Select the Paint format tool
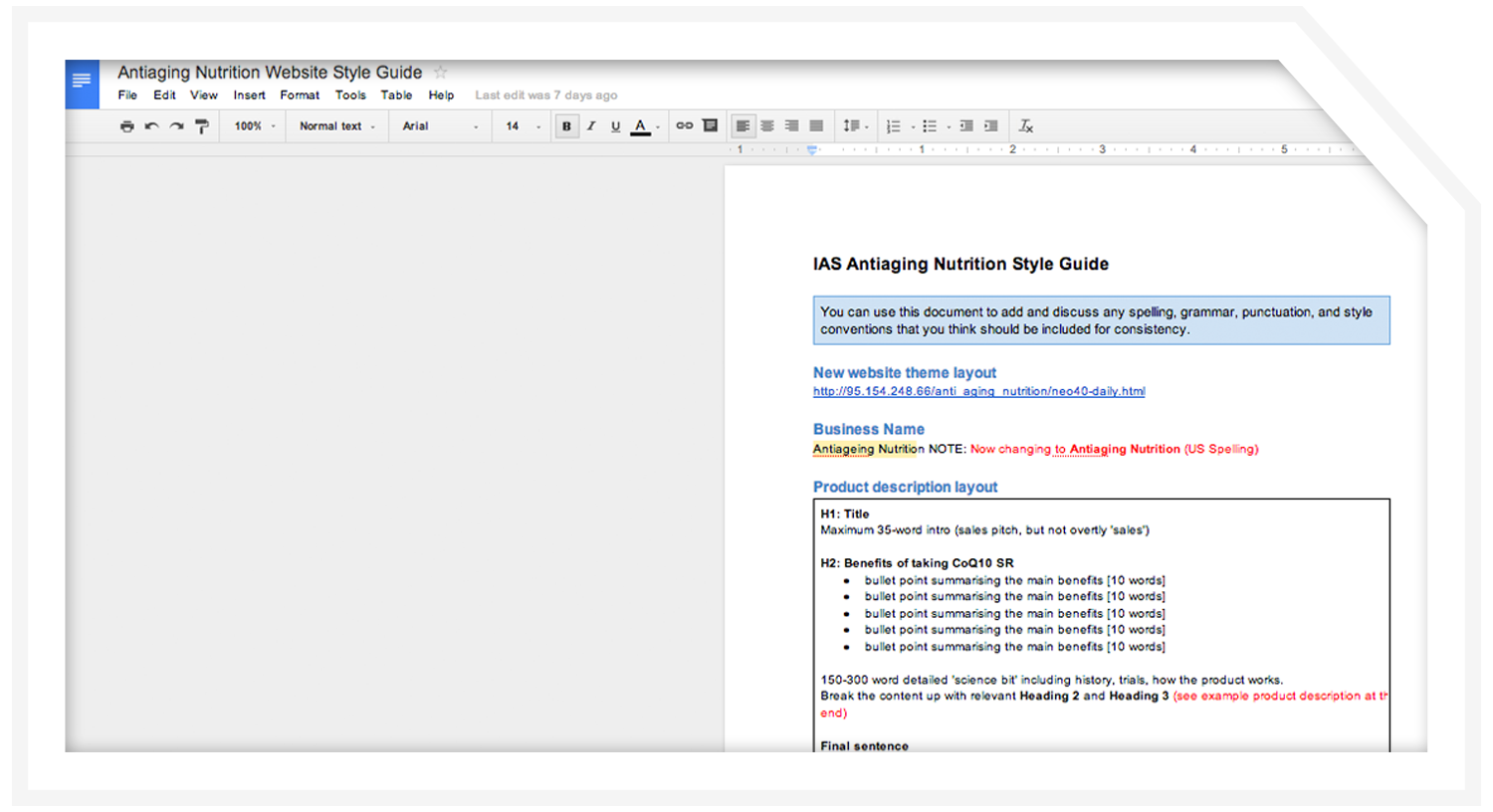The image size is (1493, 812). pyautogui.click(x=202, y=126)
